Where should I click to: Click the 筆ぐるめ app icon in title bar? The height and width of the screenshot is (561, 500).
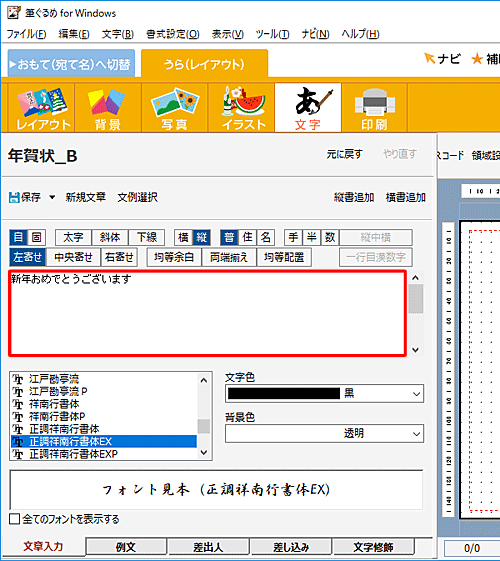[x=14, y=12]
